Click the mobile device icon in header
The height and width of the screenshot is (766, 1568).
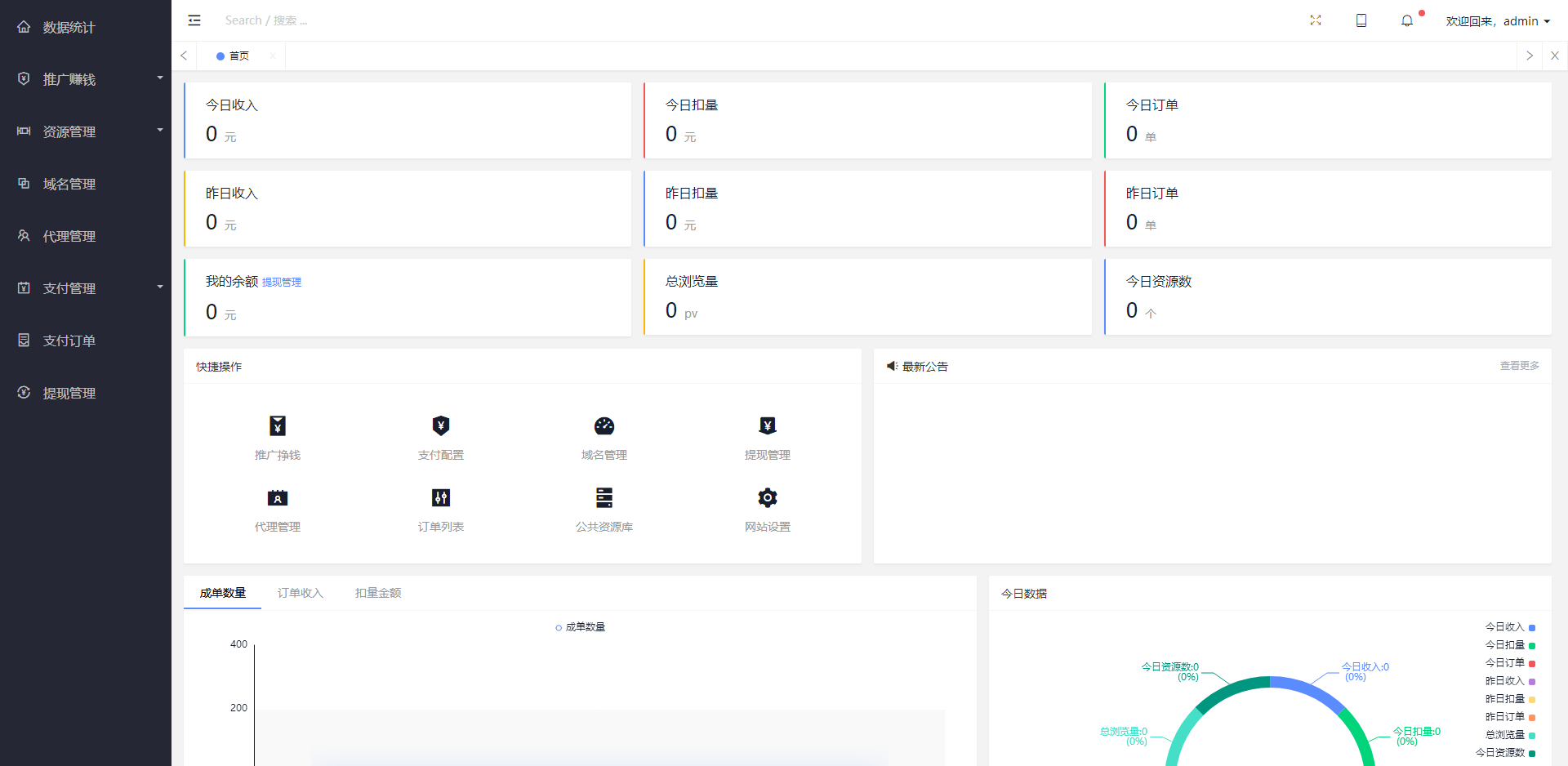tap(1361, 21)
